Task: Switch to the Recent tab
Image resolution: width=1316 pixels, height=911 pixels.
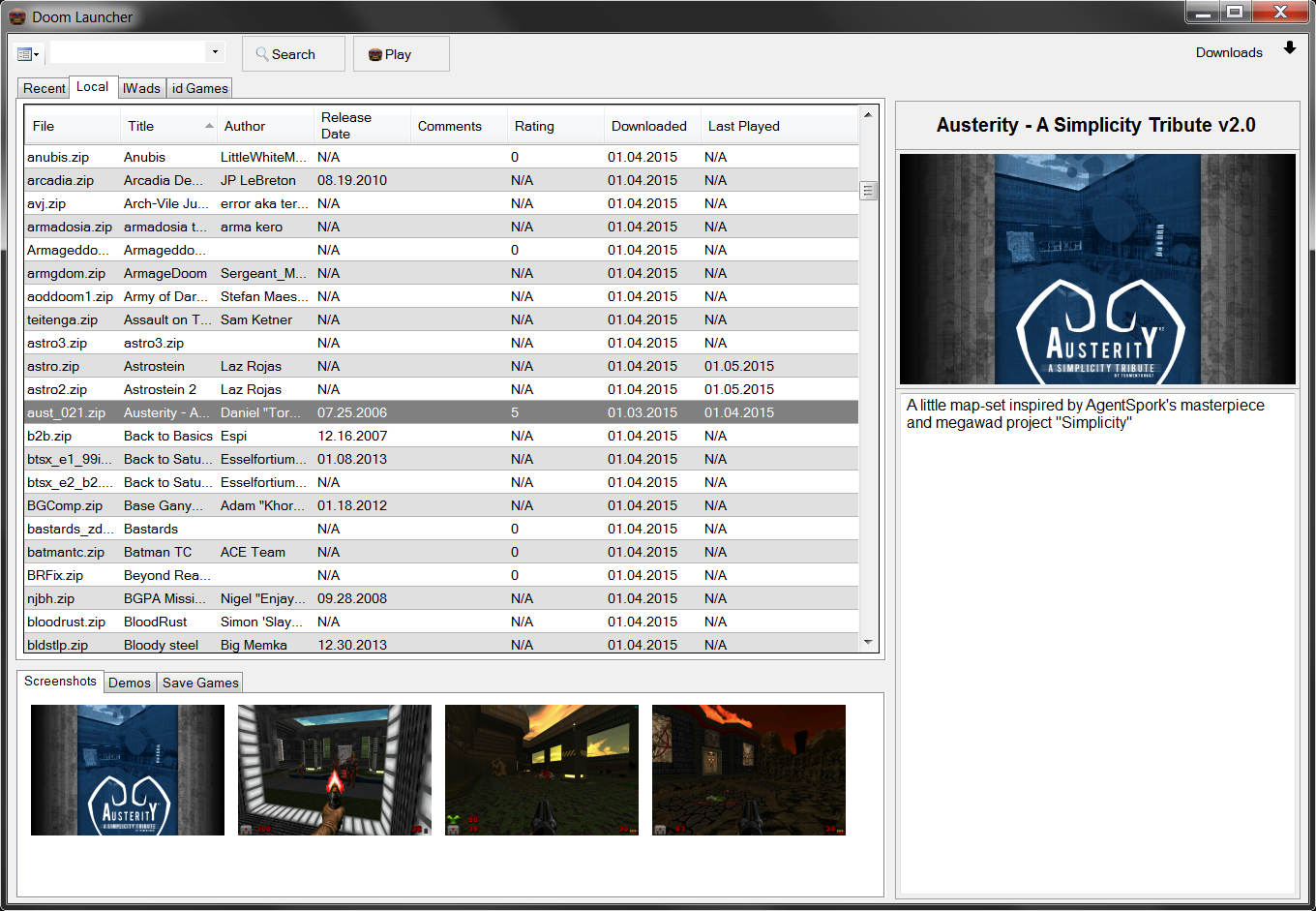Action: click(45, 88)
